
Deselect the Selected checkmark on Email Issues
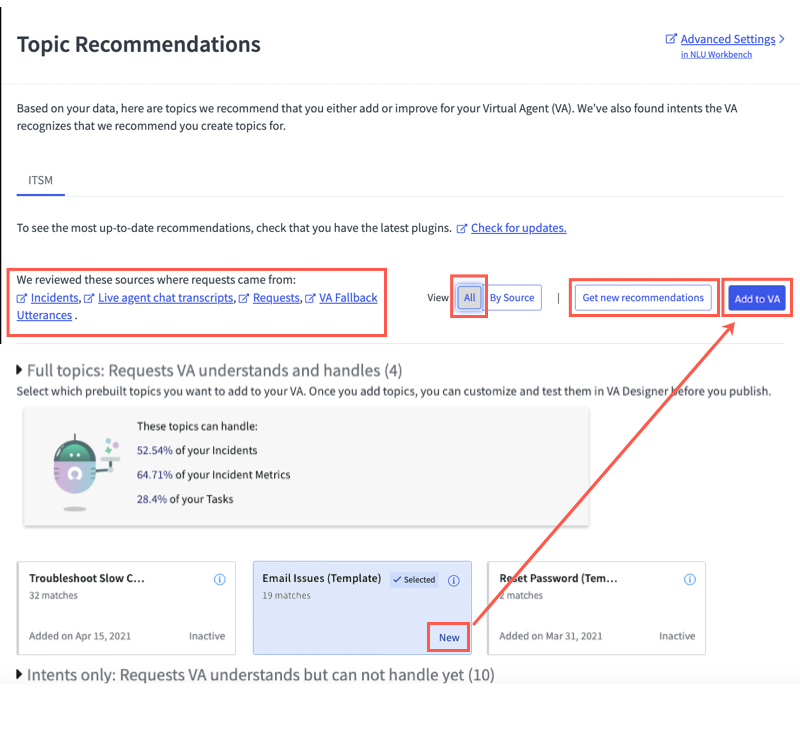pyautogui.click(x=414, y=580)
